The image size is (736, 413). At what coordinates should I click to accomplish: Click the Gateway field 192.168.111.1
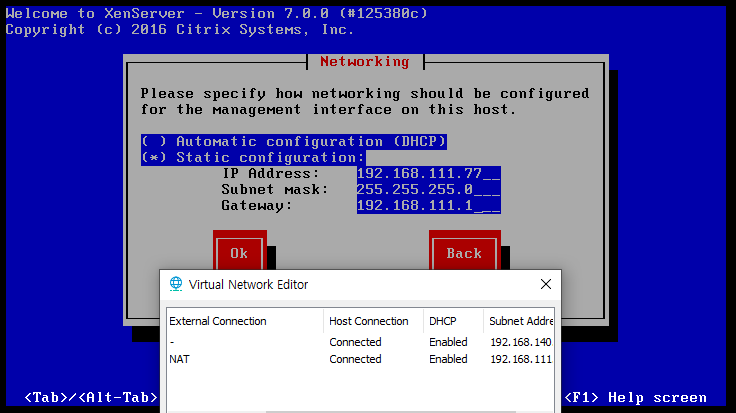pyautogui.click(x=429, y=206)
